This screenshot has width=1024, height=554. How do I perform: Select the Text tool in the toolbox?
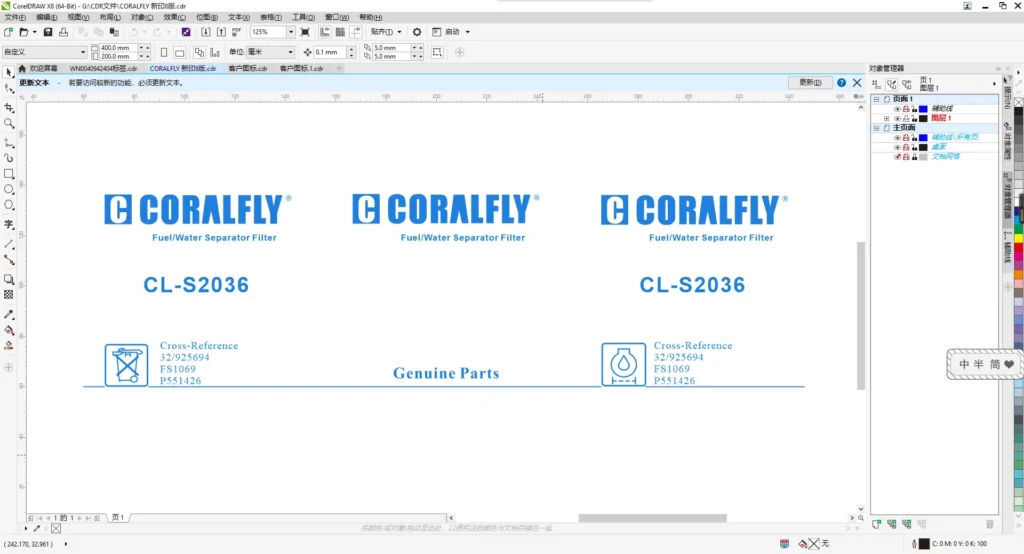click(x=8, y=224)
